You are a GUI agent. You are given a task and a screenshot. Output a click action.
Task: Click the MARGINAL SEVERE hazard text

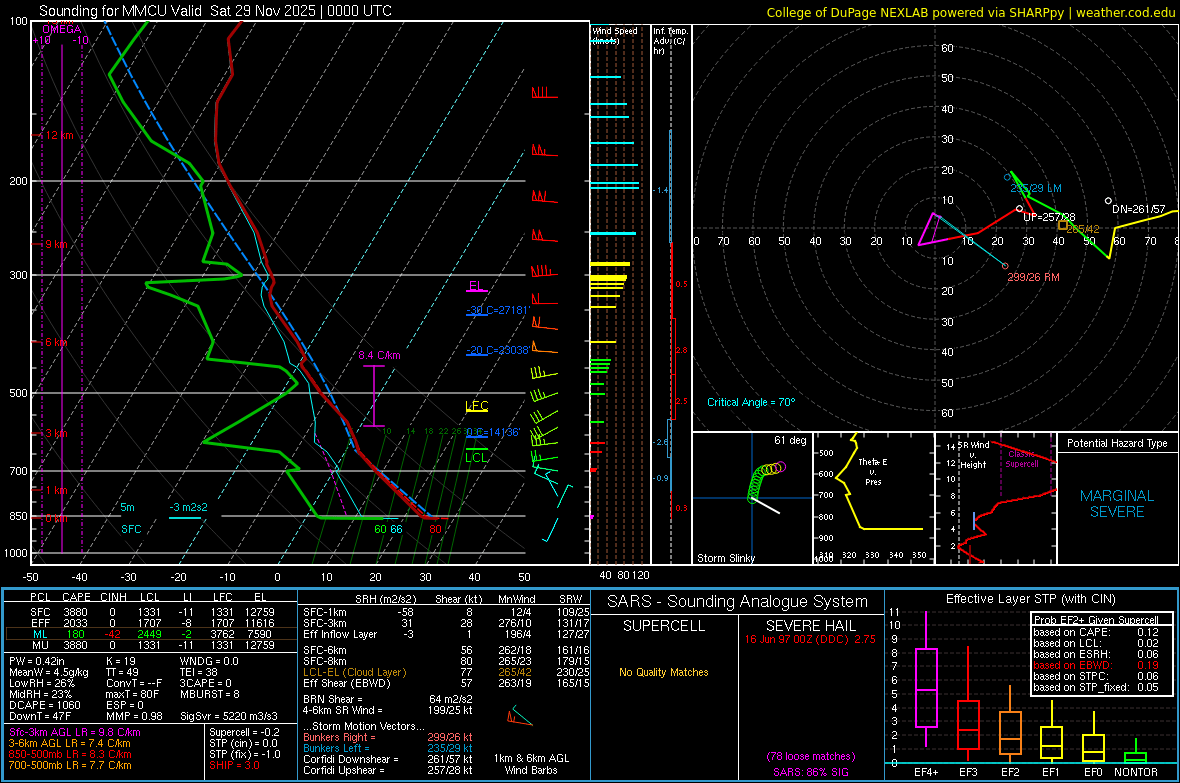click(x=1117, y=504)
